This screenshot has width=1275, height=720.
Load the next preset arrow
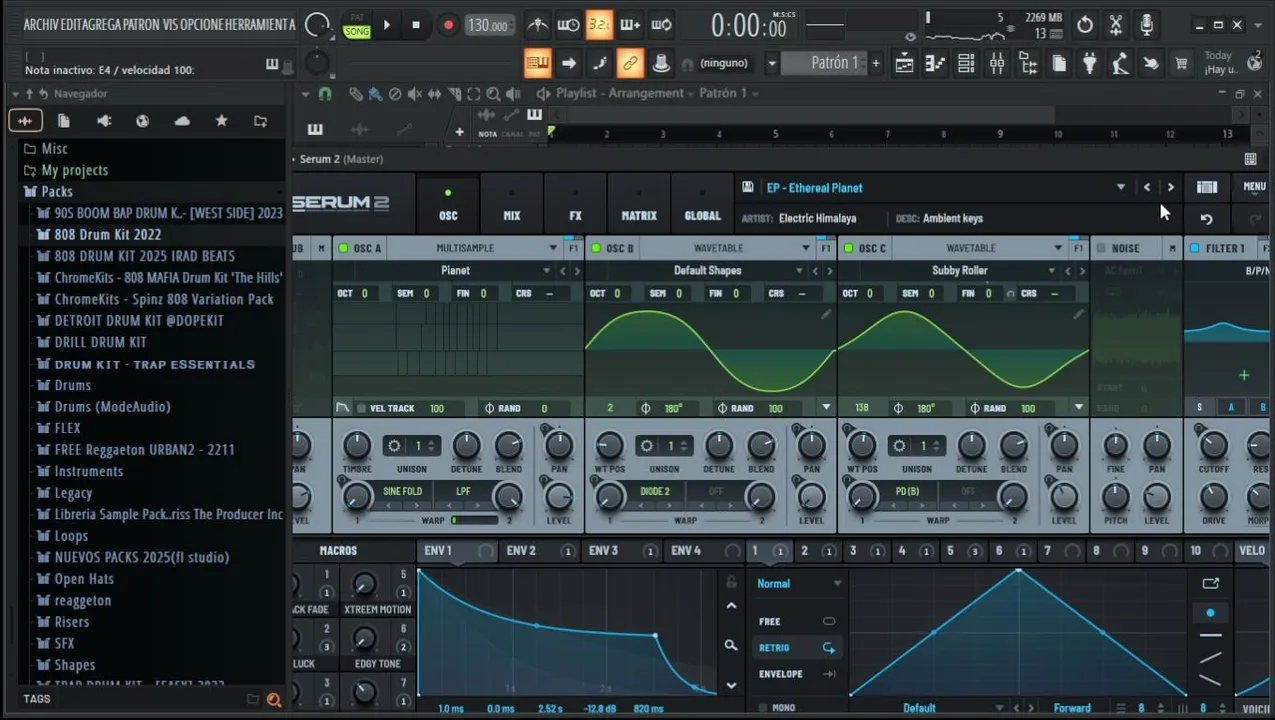pos(1170,187)
